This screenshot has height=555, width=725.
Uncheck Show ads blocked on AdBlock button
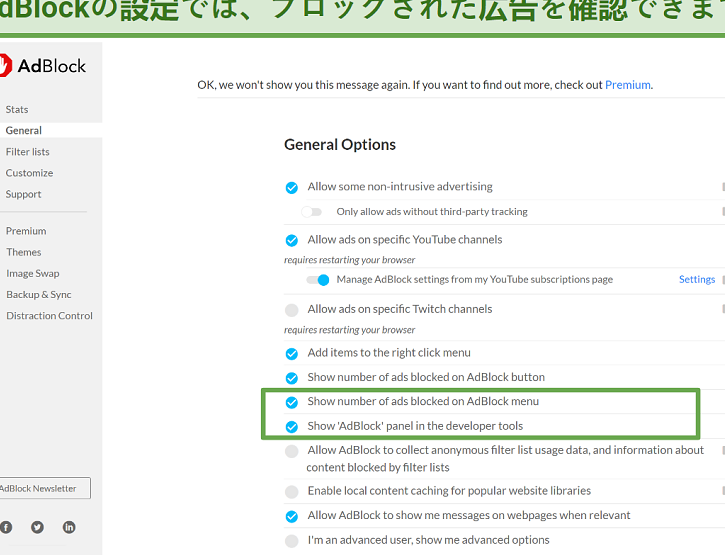coord(292,378)
